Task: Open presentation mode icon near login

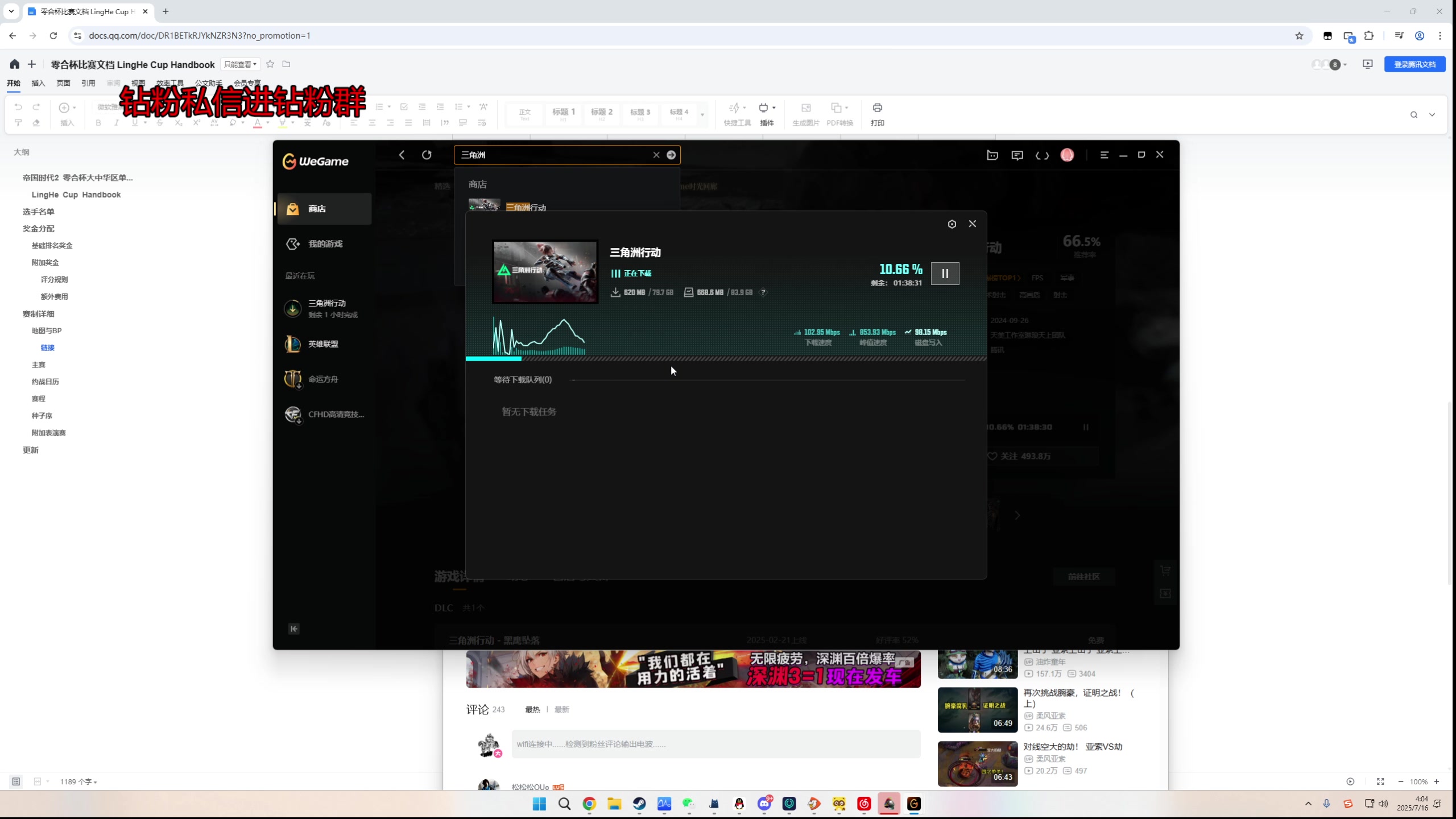Action: 1368,64
